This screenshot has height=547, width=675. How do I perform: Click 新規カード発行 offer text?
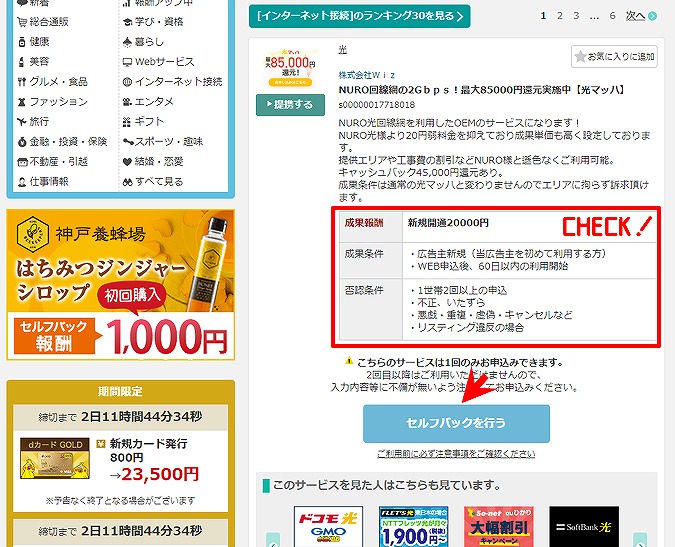point(148,444)
